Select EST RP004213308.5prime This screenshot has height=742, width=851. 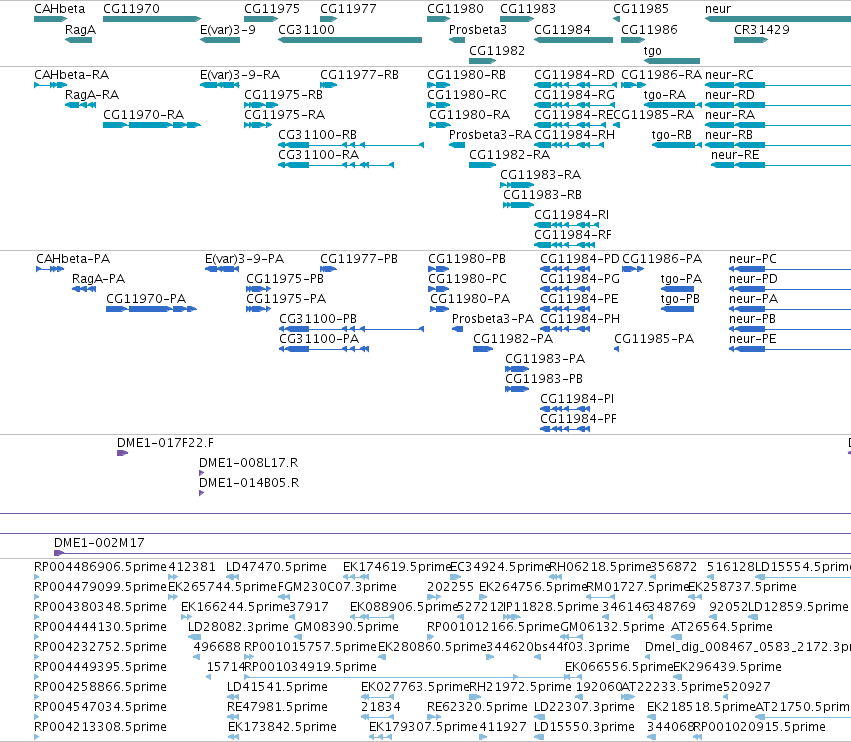pyautogui.click(x=100, y=727)
